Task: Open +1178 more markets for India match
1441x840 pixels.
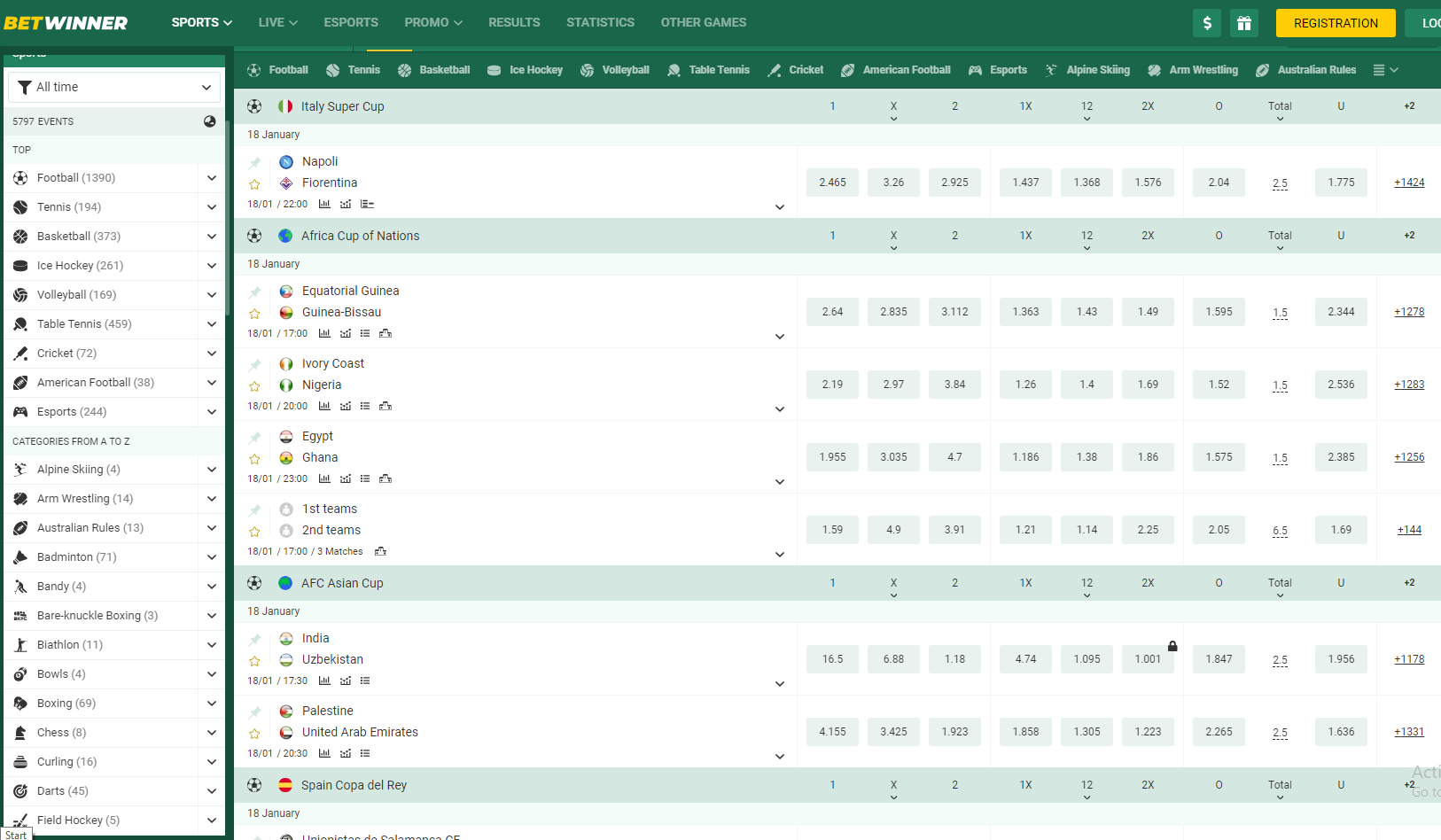Action: (x=1409, y=659)
